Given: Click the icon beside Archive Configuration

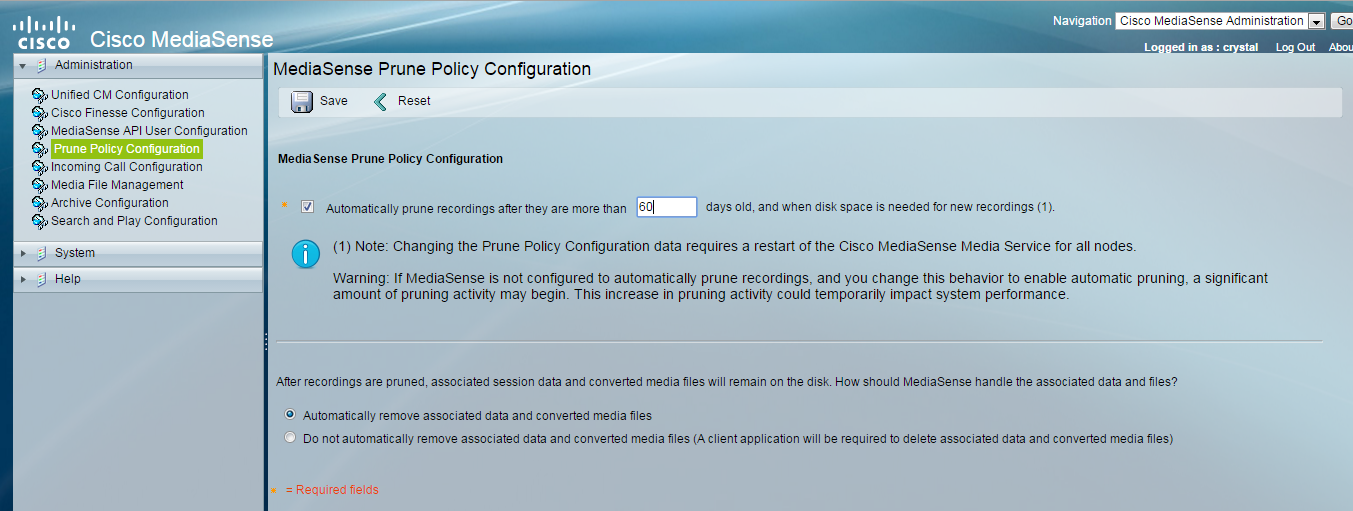Looking at the screenshot, I should (40, 204).
